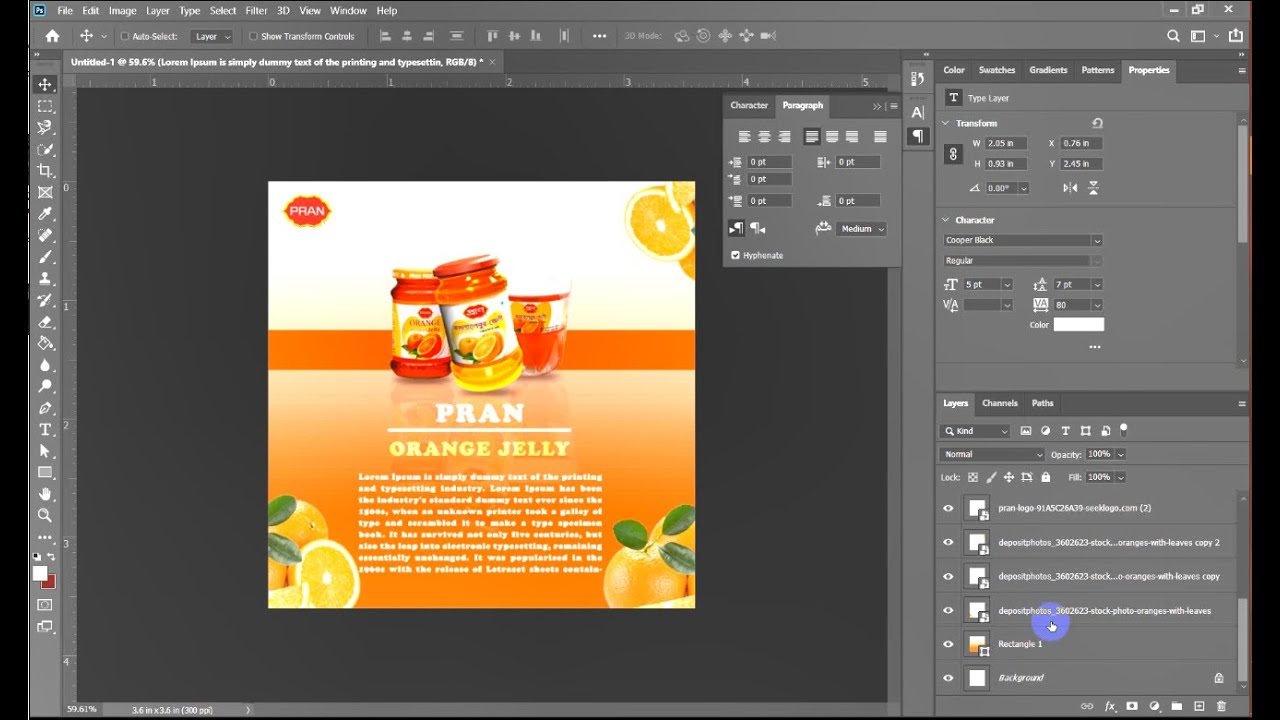Select the Lasso tool
1280x720 pixels.
[45, 128]
